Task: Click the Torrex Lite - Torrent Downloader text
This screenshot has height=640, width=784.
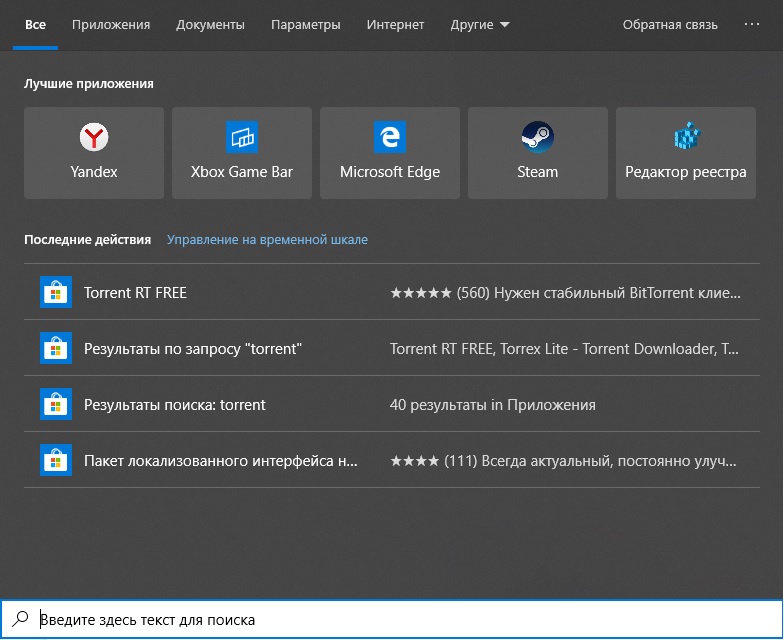Action: (x=607, y=348)
